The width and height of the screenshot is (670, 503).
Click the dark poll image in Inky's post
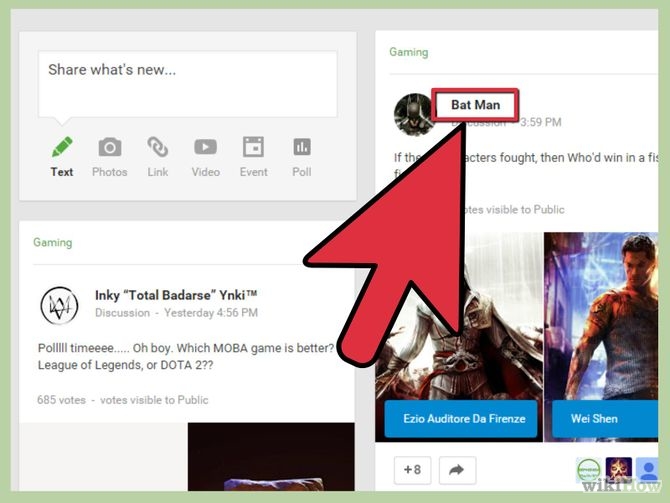271,457
